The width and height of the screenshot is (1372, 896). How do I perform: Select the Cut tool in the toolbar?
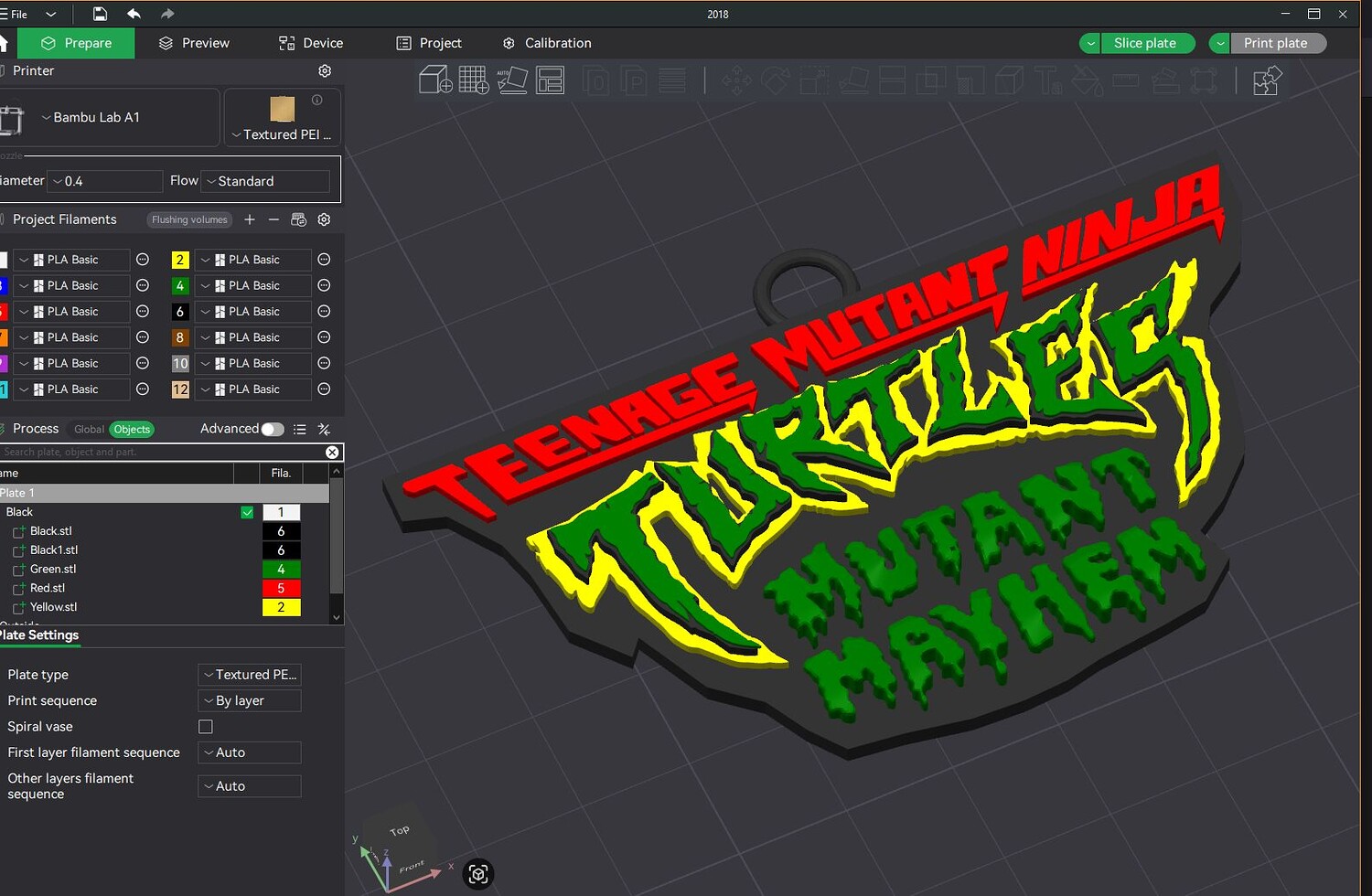pos(892,80)
